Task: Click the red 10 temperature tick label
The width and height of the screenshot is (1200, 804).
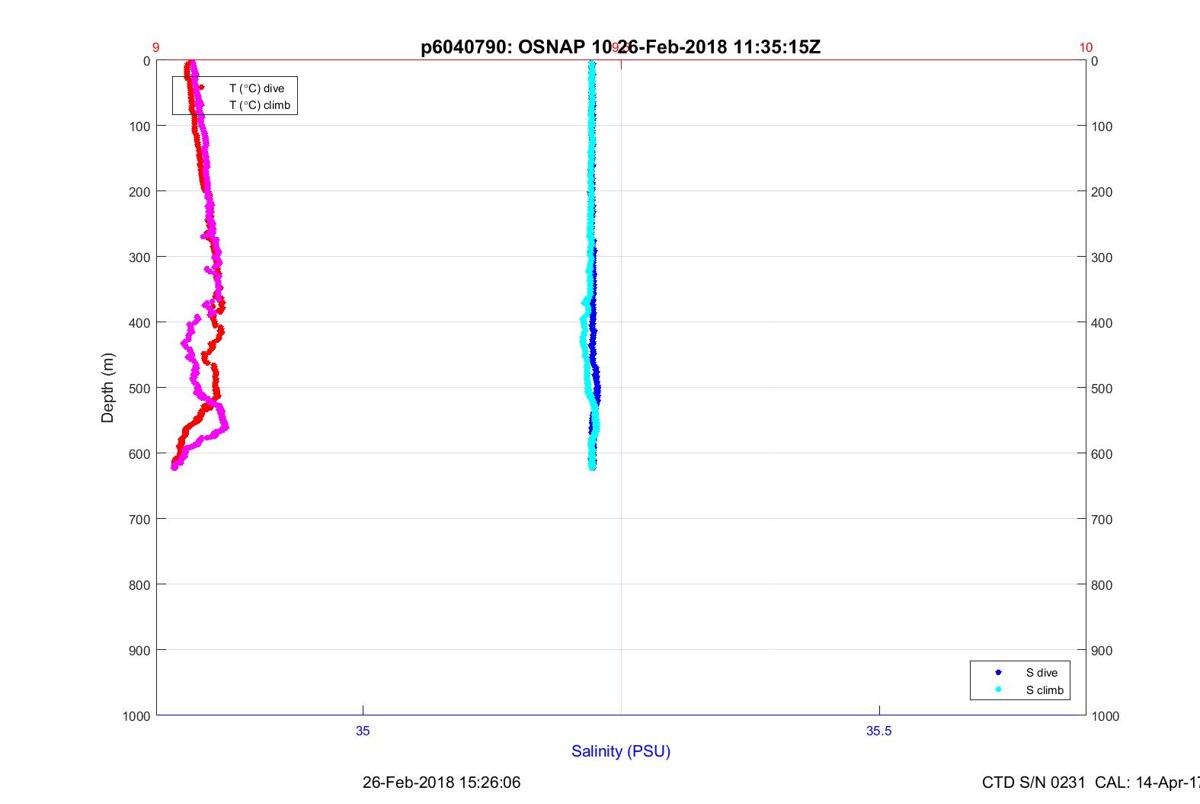Action: (1086, 47)
